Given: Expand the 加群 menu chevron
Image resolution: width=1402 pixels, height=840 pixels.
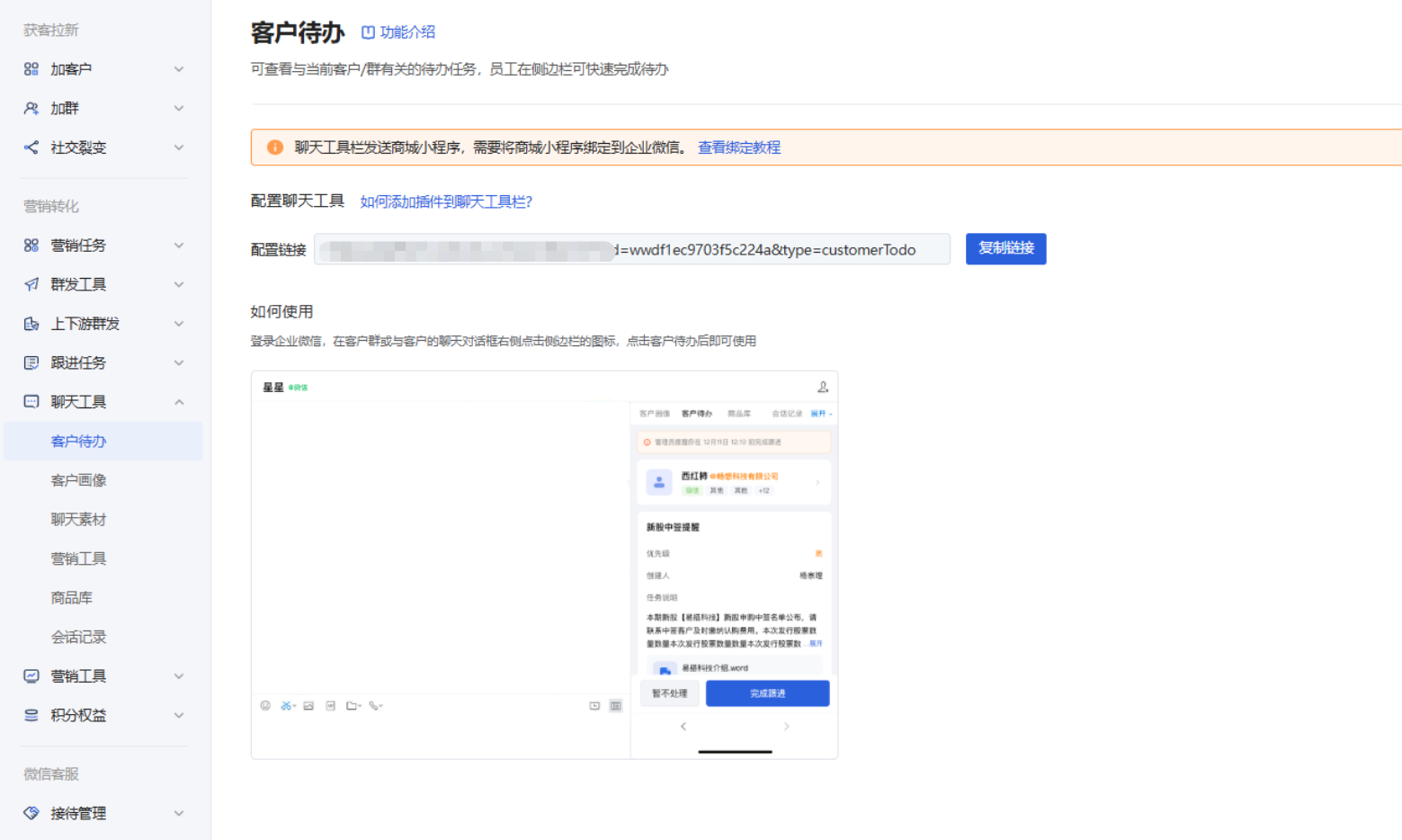Looking at the screenshot, I should point(179,108).
